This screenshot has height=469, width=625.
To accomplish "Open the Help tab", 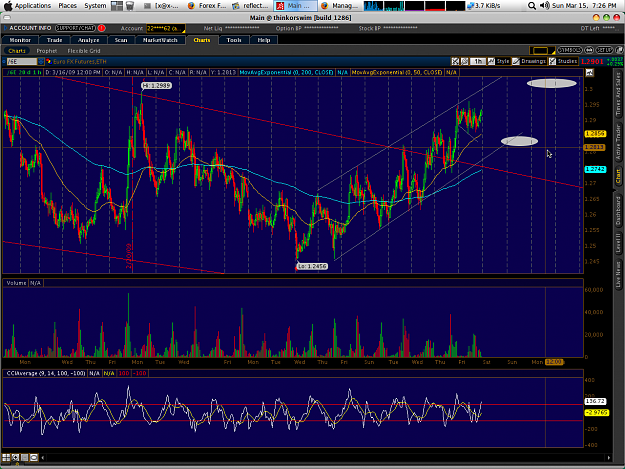I will (x=263, y=40).
